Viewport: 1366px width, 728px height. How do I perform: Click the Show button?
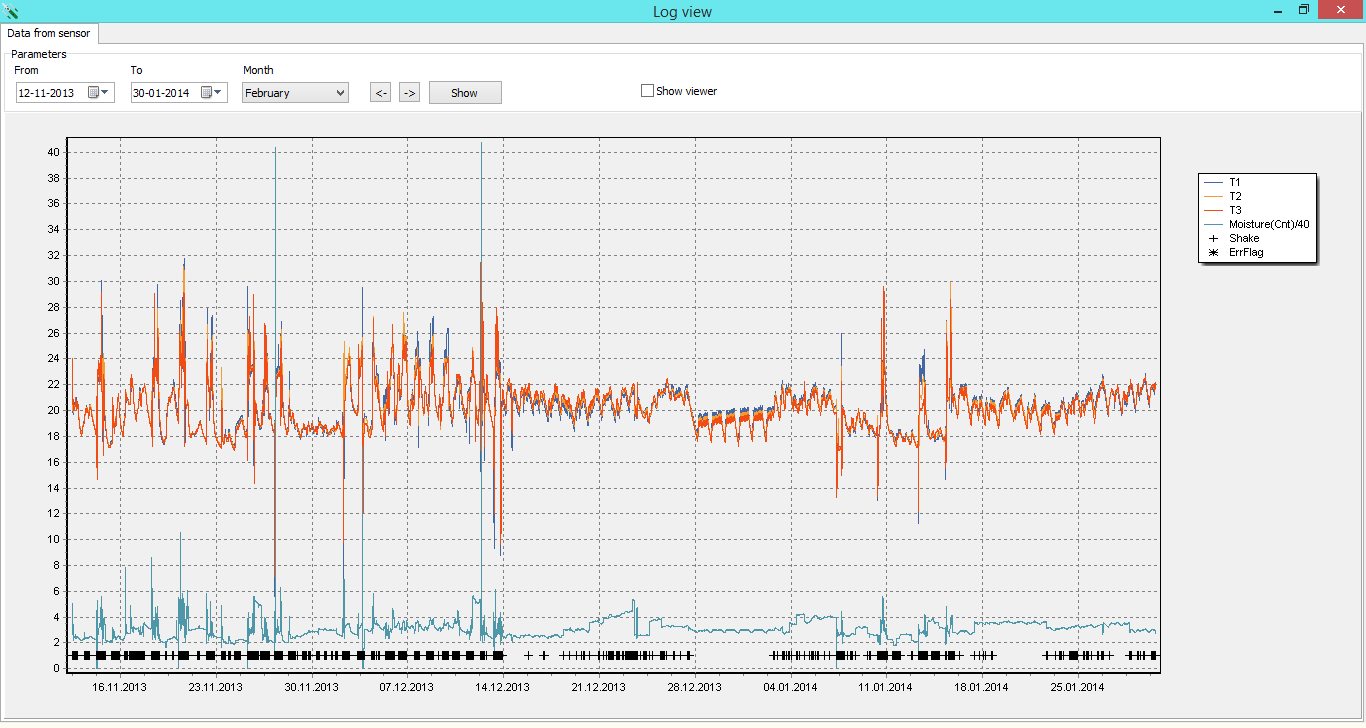465,93
